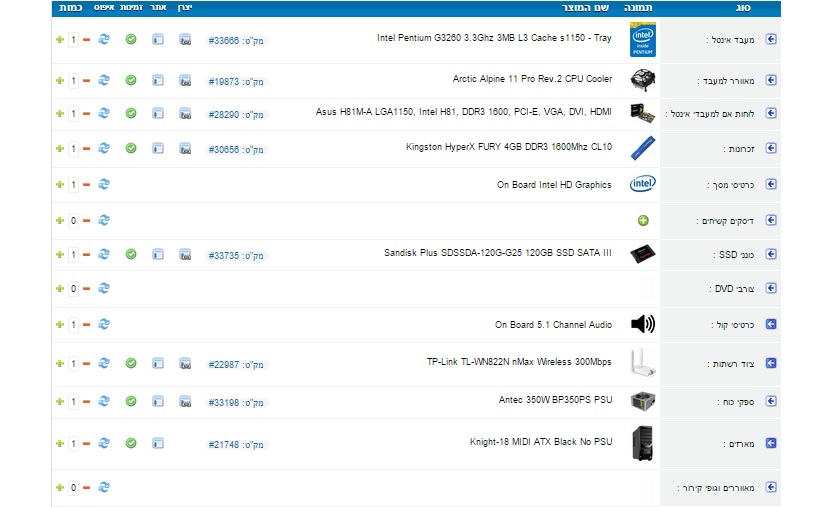Screen dimensions: 816x507
Task: Click TP-Link TL-WN822N product name
Action: [519, 362]
